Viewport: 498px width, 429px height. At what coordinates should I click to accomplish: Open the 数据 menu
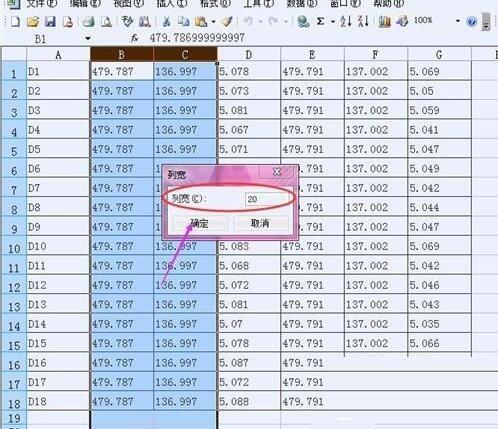point(302,4)
